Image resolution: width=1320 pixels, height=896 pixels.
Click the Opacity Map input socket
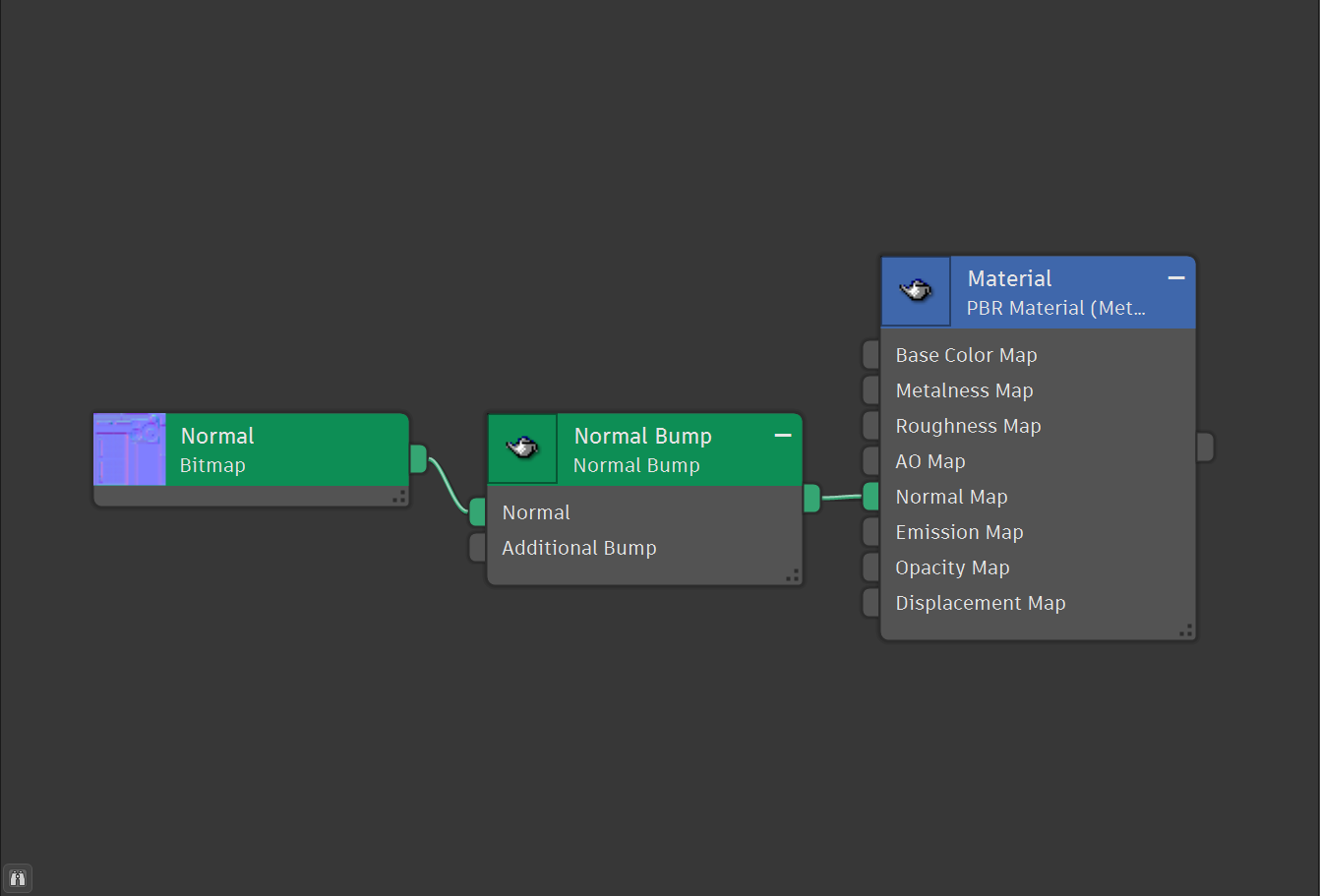pyautogui.click(x=871, y=567)
